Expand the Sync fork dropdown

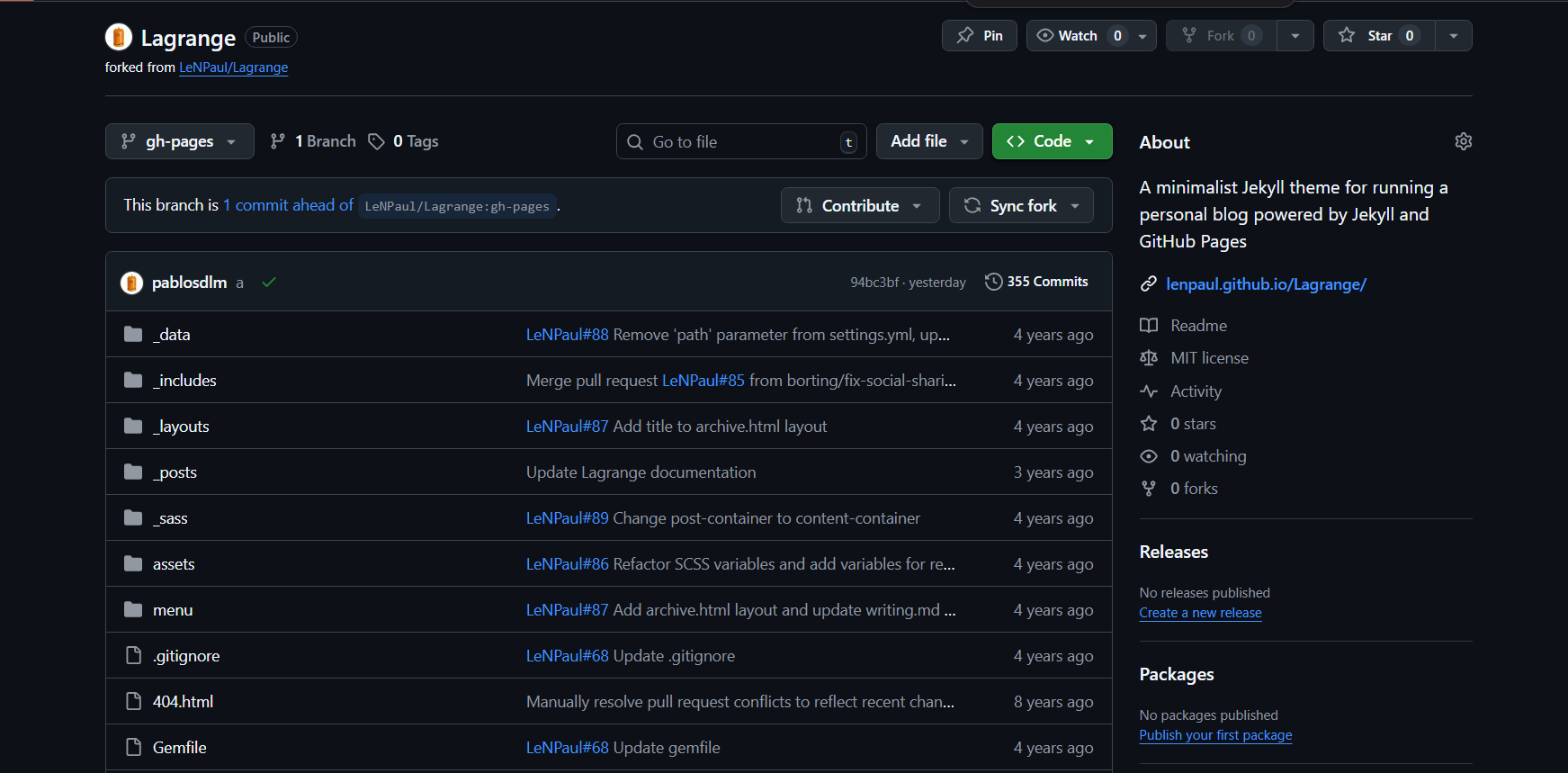(x=1021, y=206)
